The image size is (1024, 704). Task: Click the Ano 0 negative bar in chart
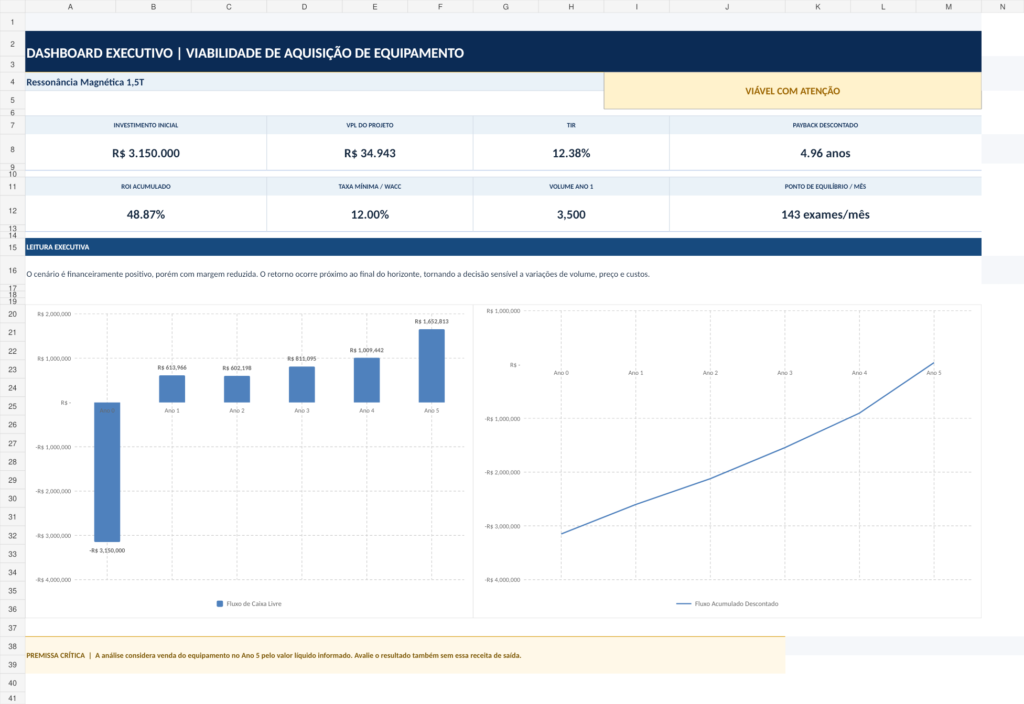click(x=107, y=472)
